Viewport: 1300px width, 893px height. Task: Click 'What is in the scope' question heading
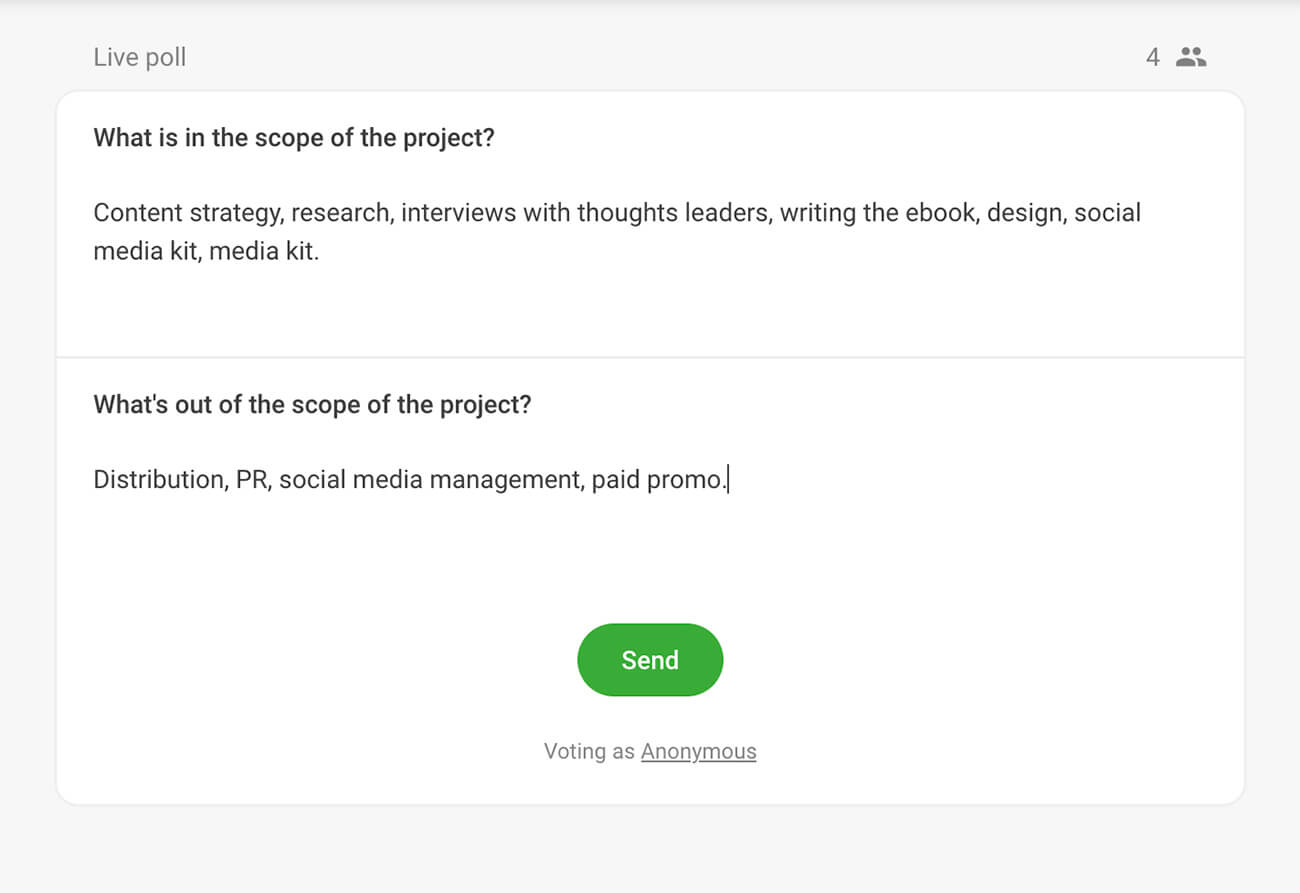click(x=294, y=137)
